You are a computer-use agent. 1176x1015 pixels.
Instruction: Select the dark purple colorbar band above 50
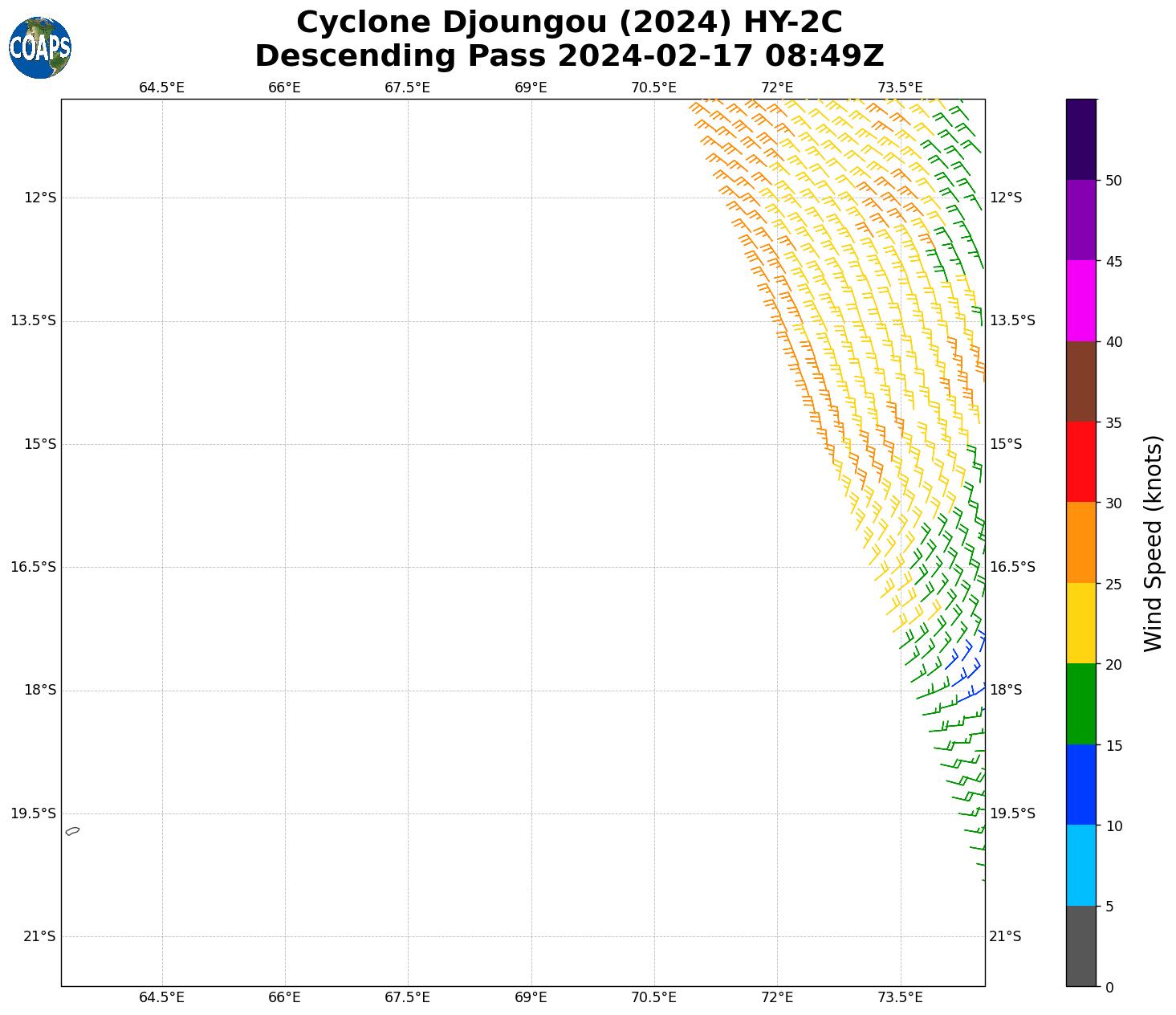point(1080,139)
